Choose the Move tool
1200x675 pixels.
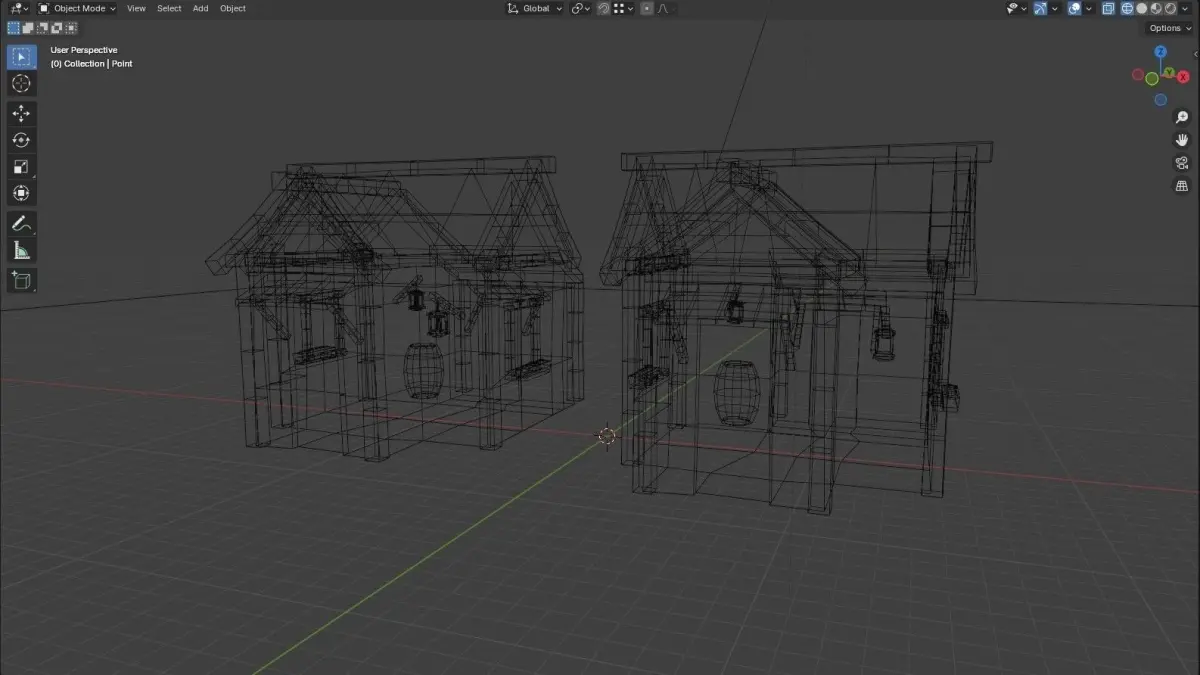[22, 113]
